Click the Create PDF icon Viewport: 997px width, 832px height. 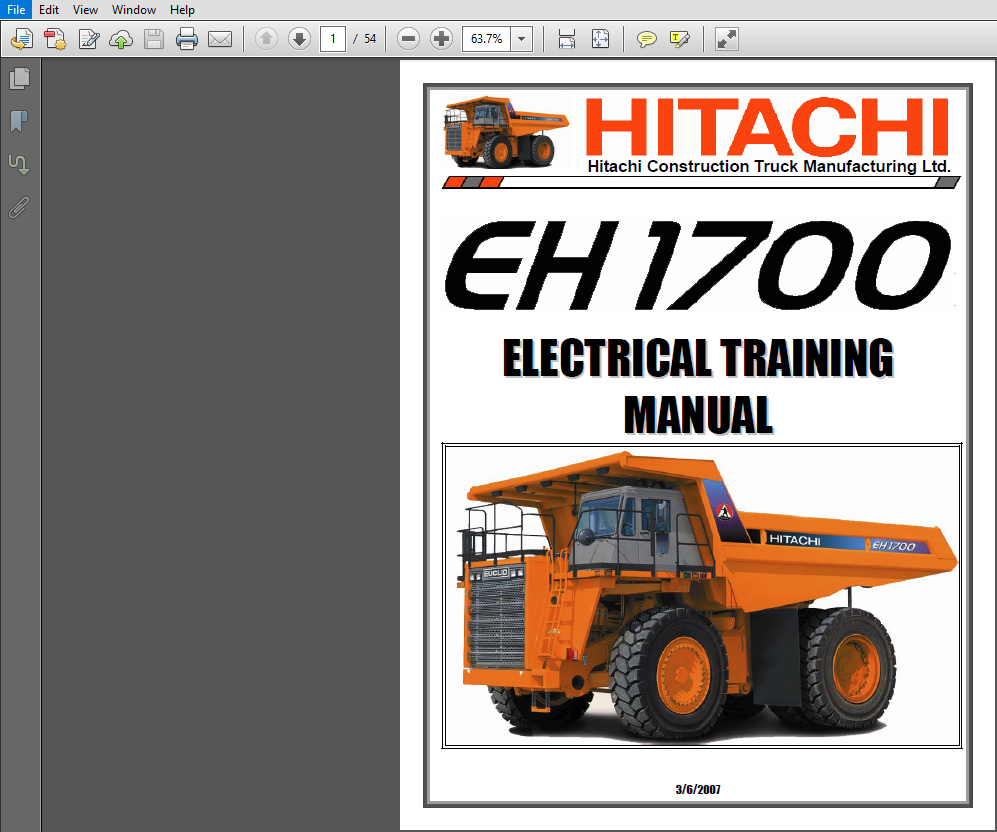(x=55, y=39)
